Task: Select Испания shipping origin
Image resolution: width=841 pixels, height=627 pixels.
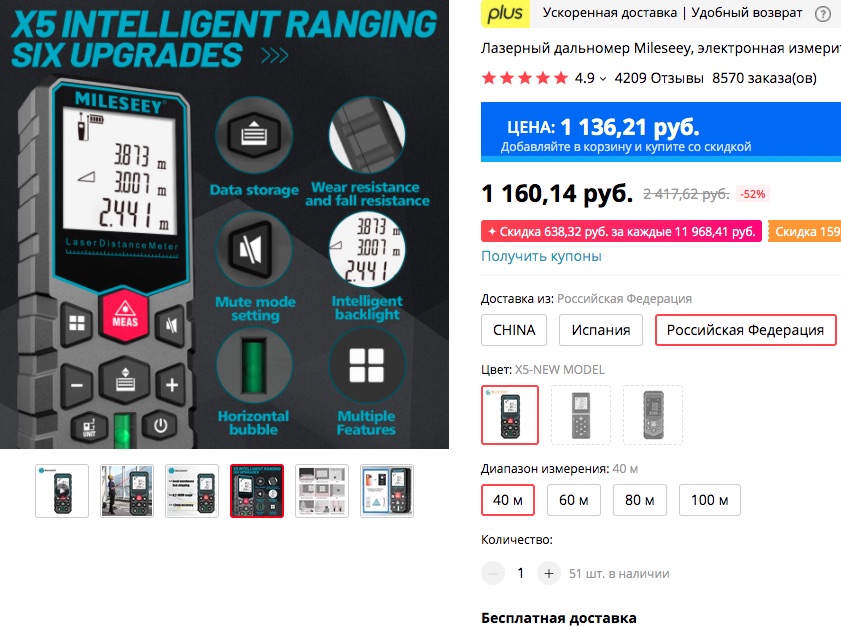Action: [x=600, y=330]
